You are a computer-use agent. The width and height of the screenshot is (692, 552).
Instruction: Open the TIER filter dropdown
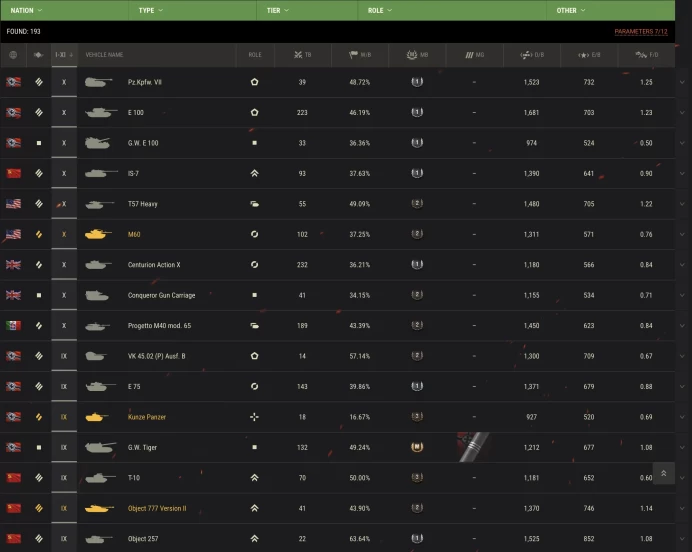point(277,10)
